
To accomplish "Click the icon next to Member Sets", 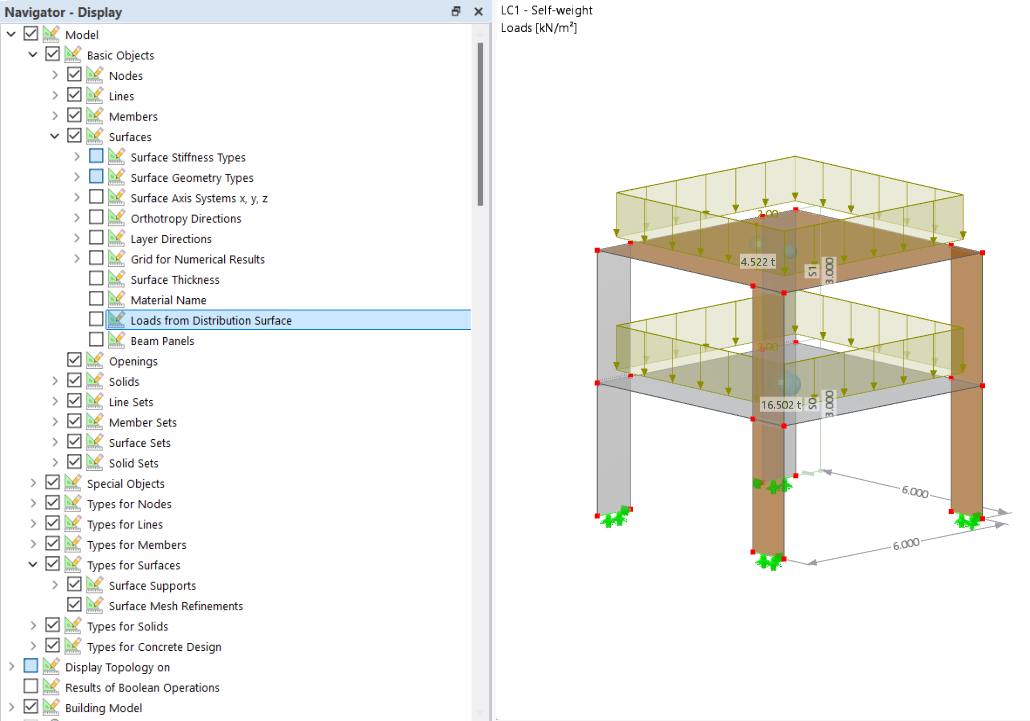I will 95,421.
